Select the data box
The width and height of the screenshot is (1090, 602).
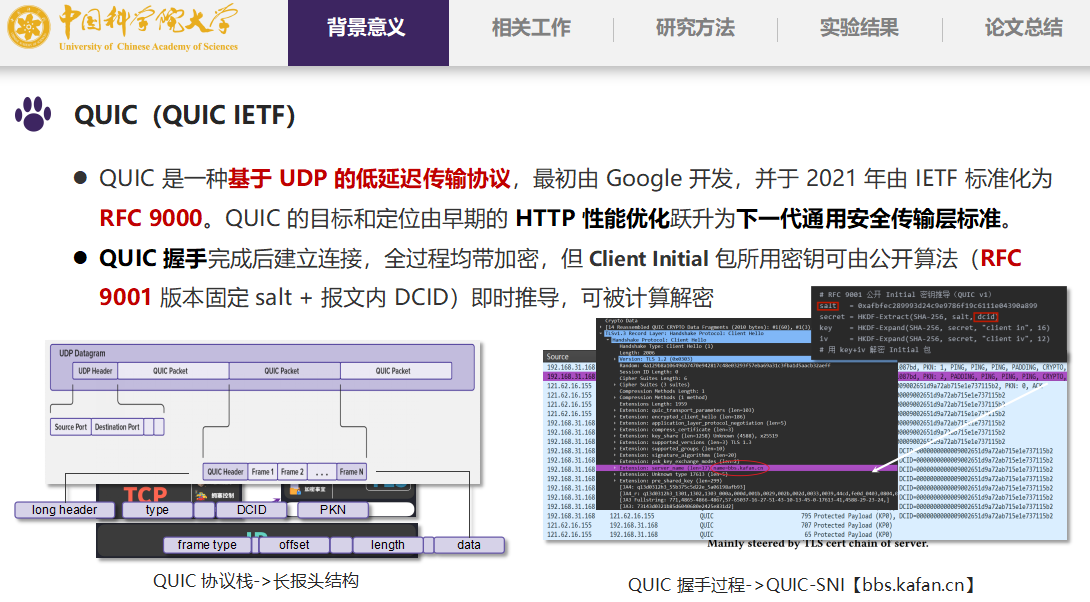click(469, 545)
